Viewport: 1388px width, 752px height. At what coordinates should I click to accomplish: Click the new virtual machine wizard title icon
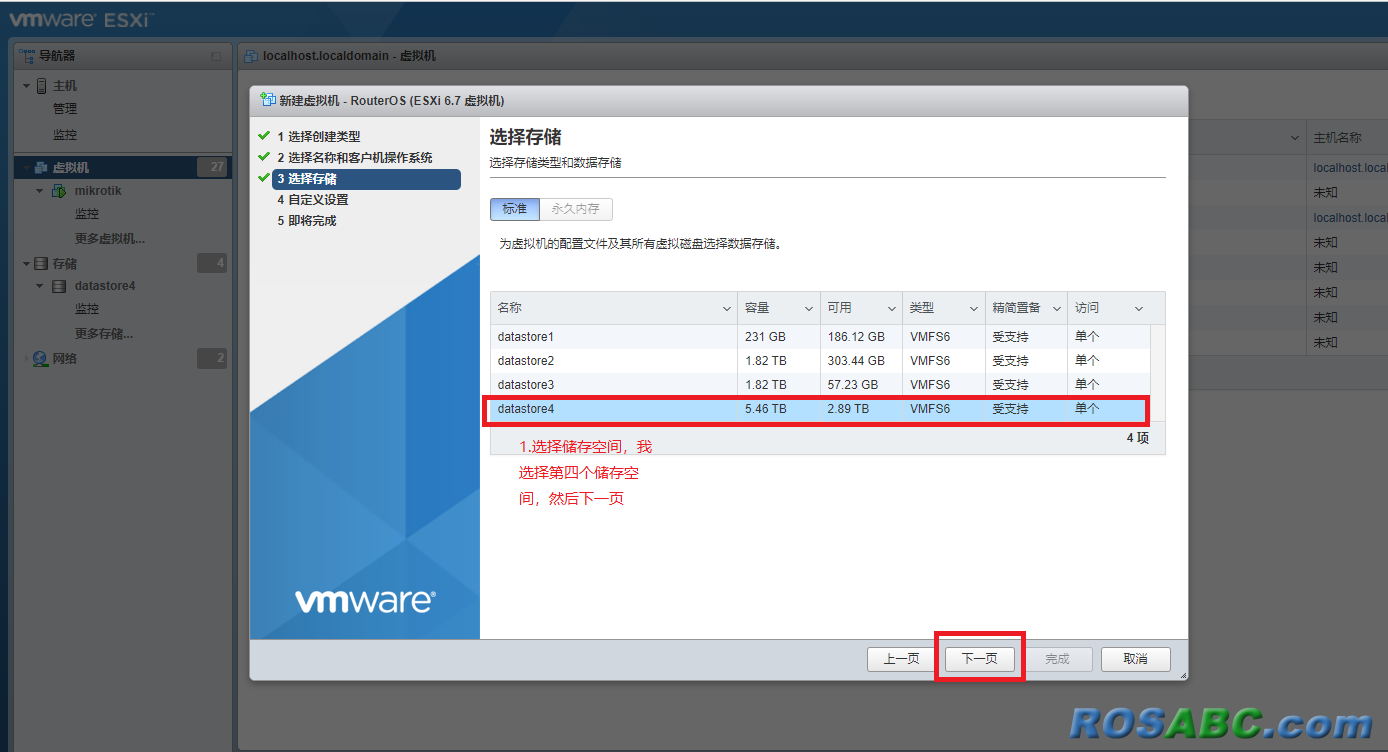[x=267, y=100]
